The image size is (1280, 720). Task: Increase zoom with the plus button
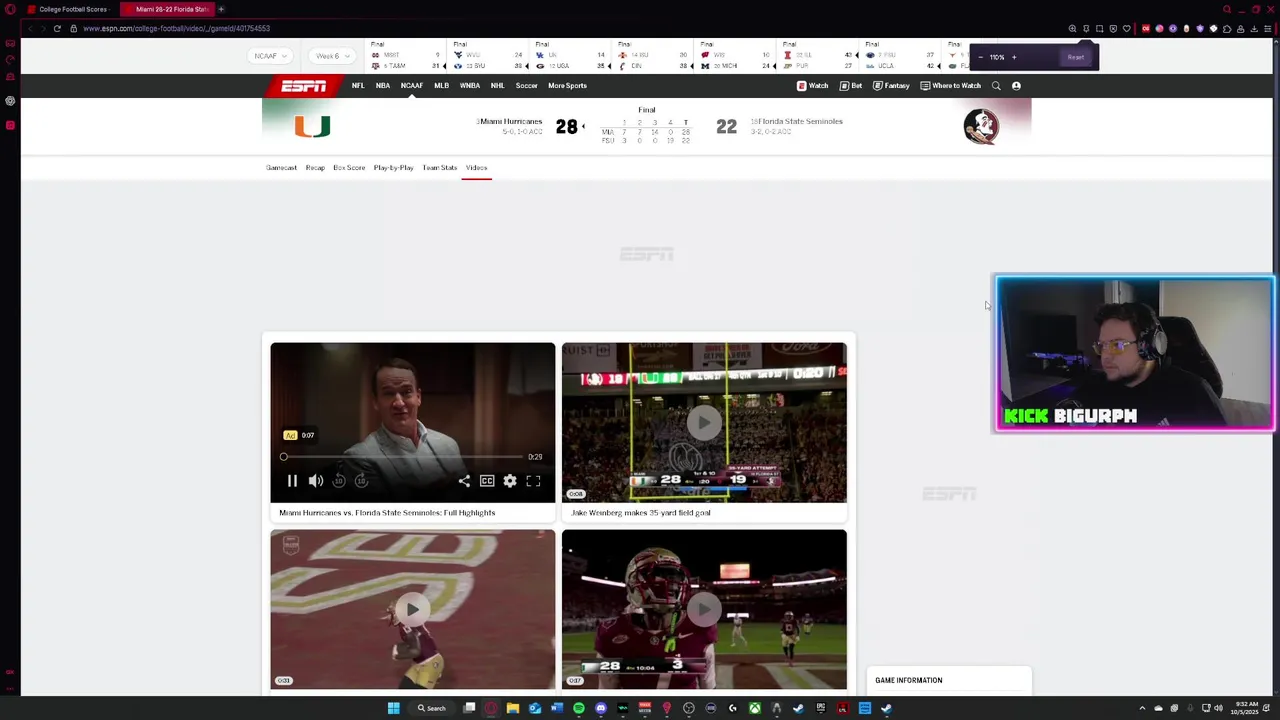1014,57
